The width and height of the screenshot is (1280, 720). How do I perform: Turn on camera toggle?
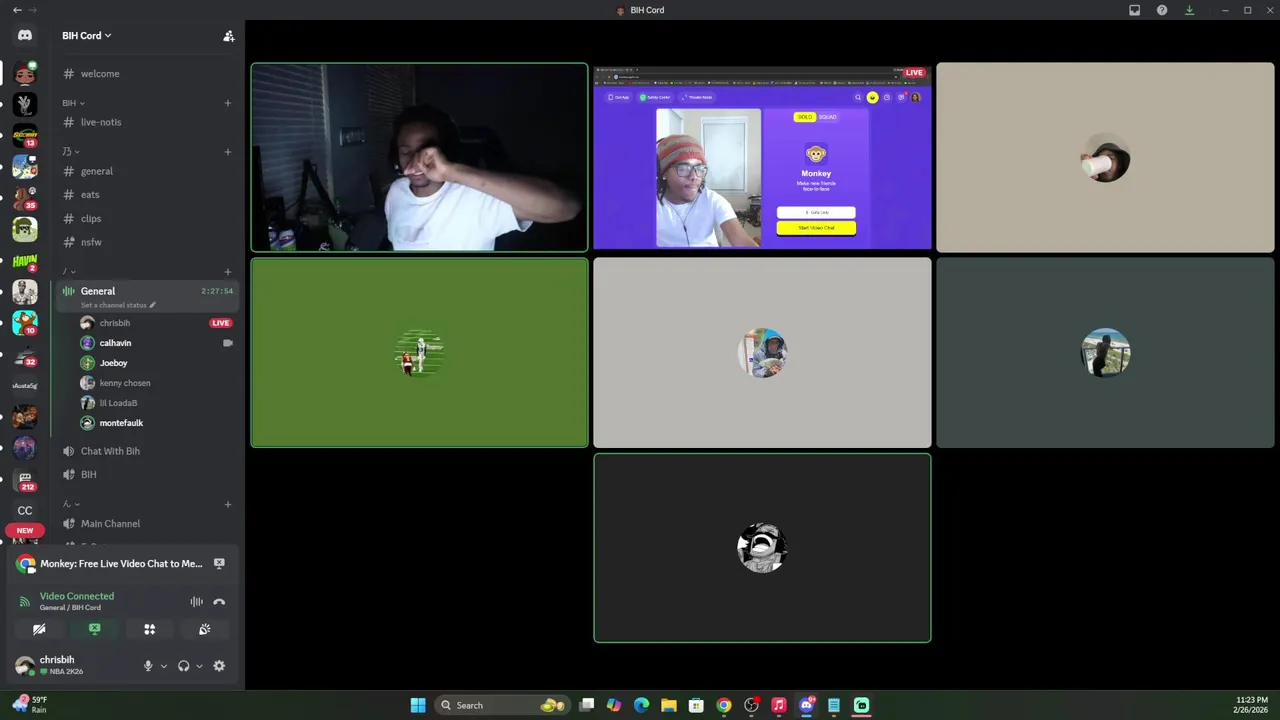(39, 629)
